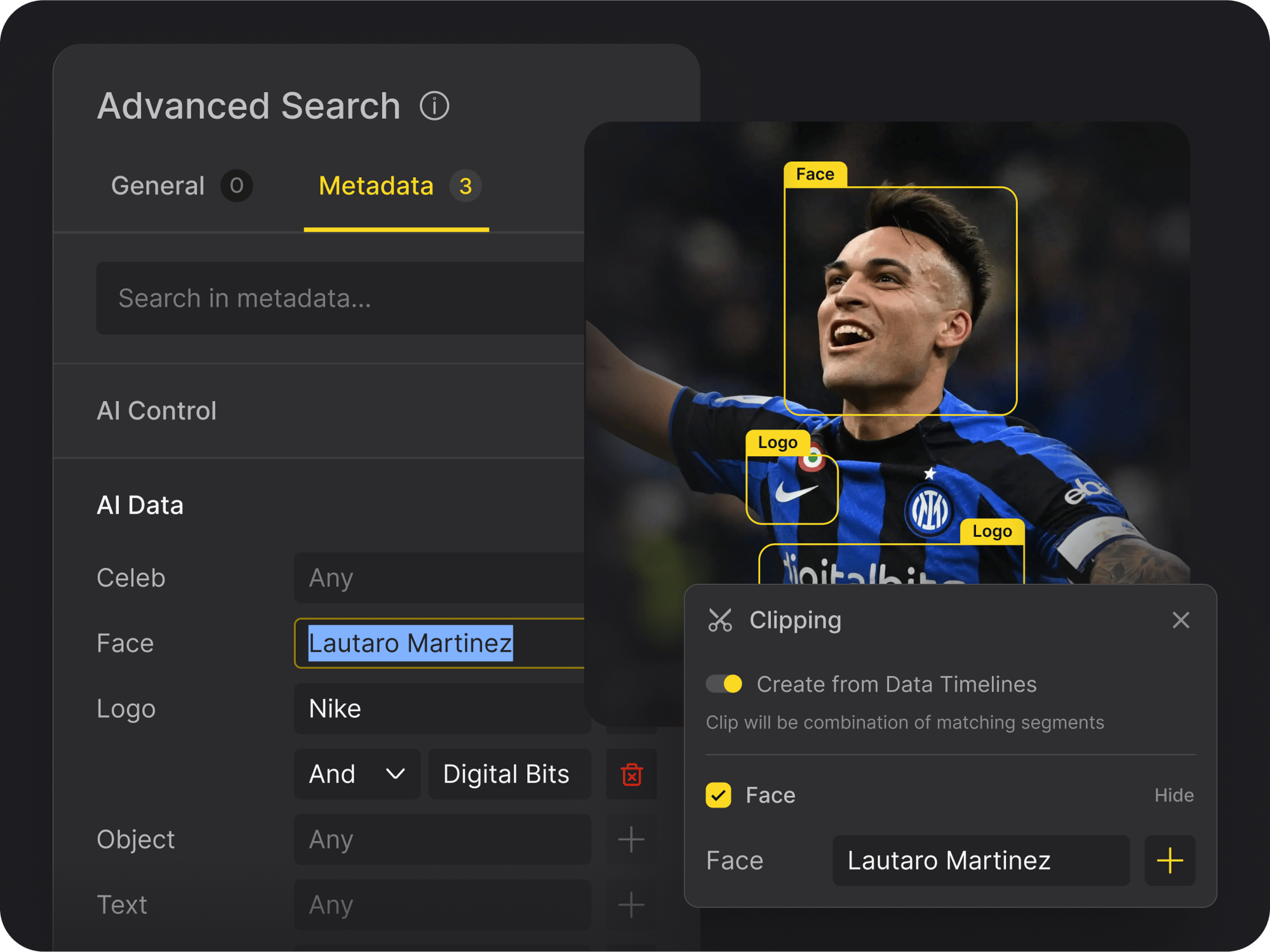Click the Advanced Search info icon
This screenshot has width=1270, height=952.
tap(434, 106)
